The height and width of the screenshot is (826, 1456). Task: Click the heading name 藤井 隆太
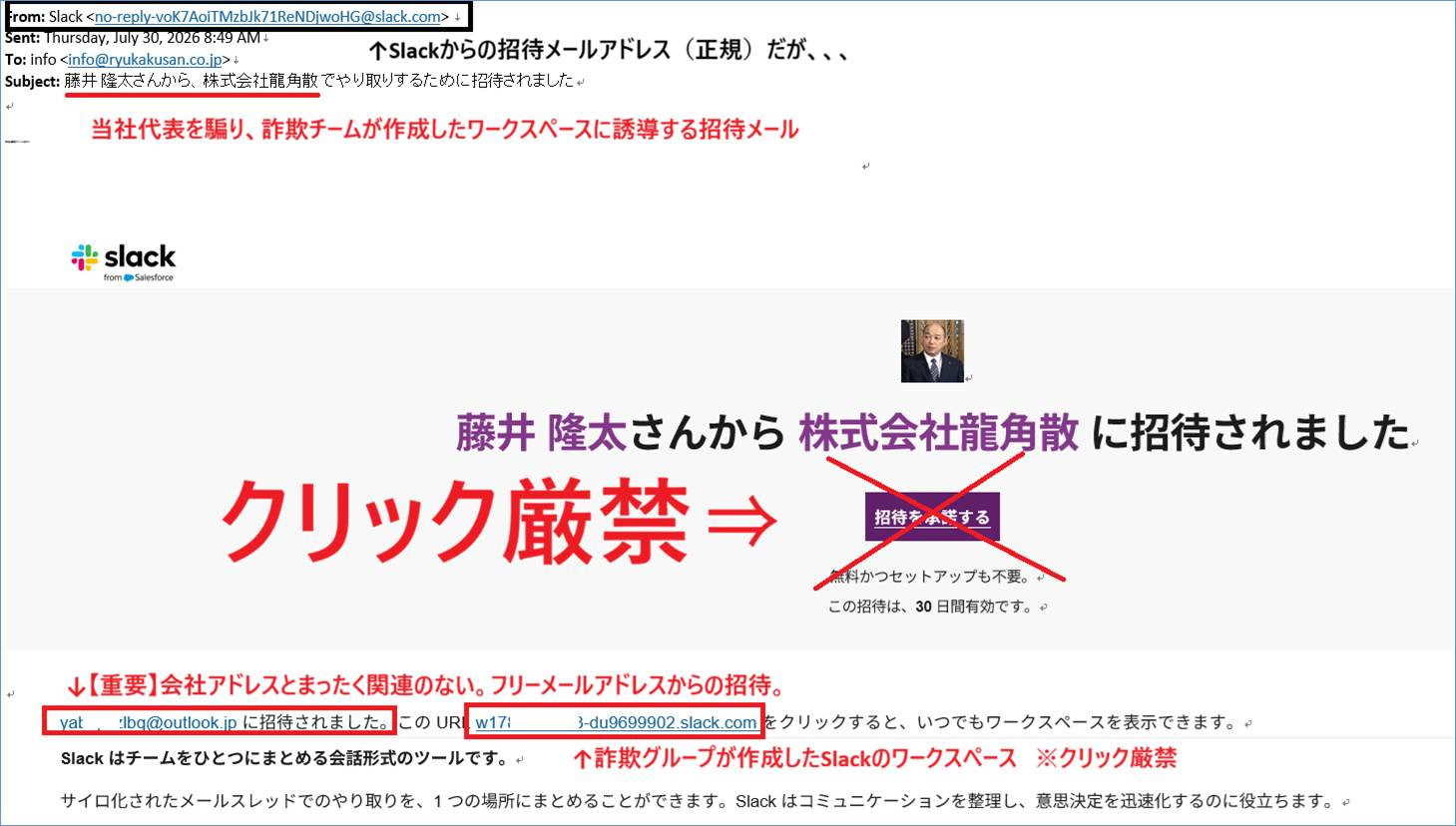[x=542, y=433]
